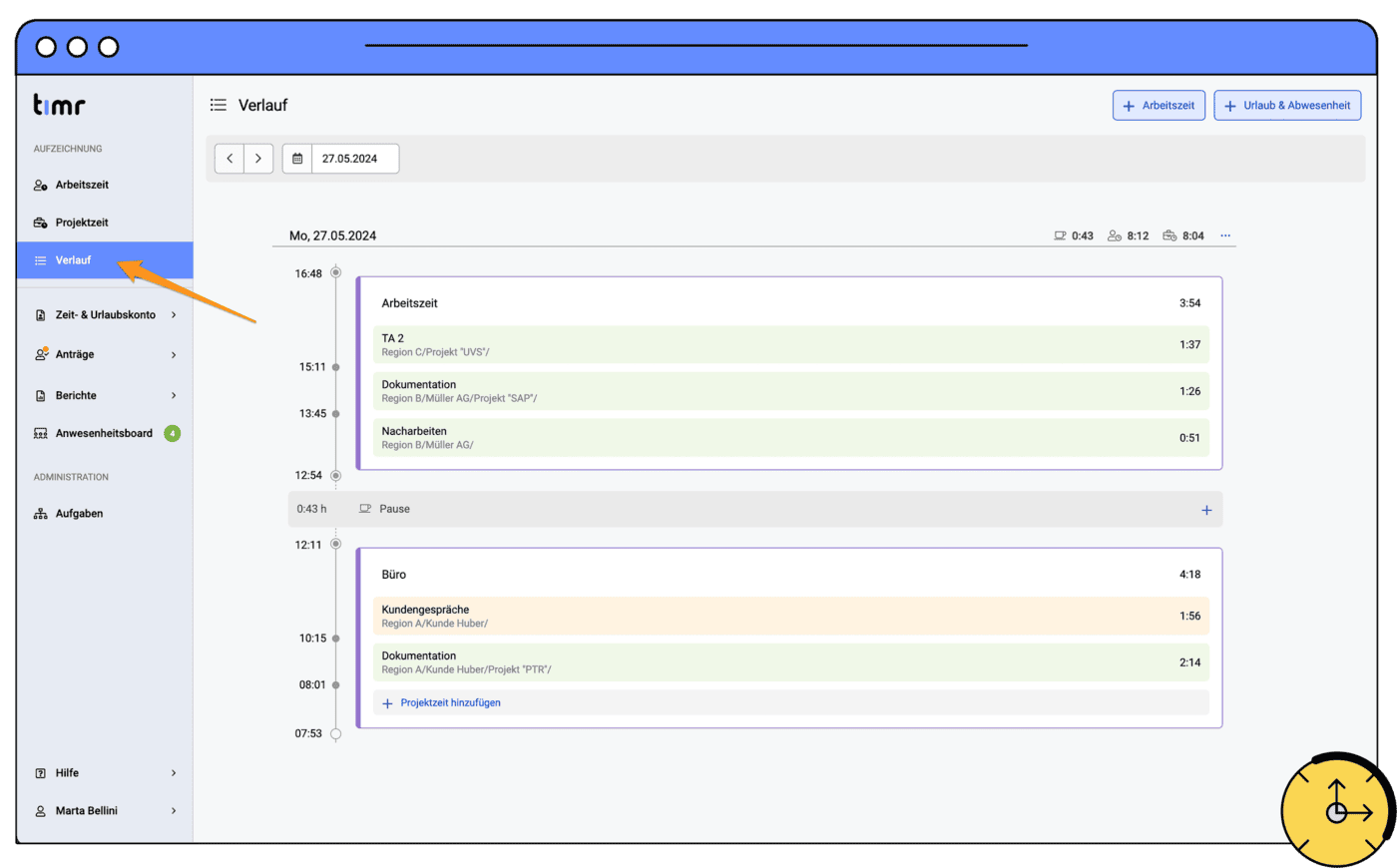The height and width of the screenshot is (868, 1397).
Task: Click the Aufgaben hierarchy icon
Action: [41, 514]
